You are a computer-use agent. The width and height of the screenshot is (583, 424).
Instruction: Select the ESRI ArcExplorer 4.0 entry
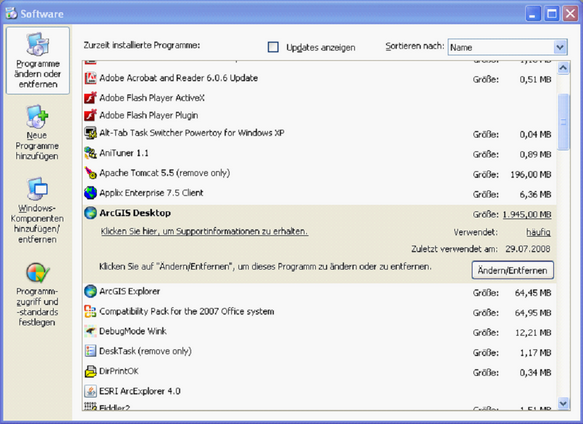point(319,392)
